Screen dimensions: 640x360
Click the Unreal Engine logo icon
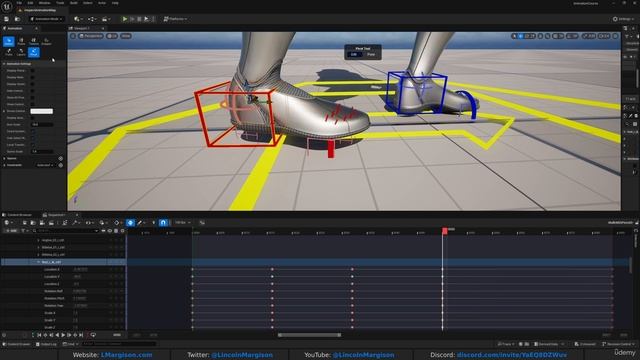(x=7, y=6)
